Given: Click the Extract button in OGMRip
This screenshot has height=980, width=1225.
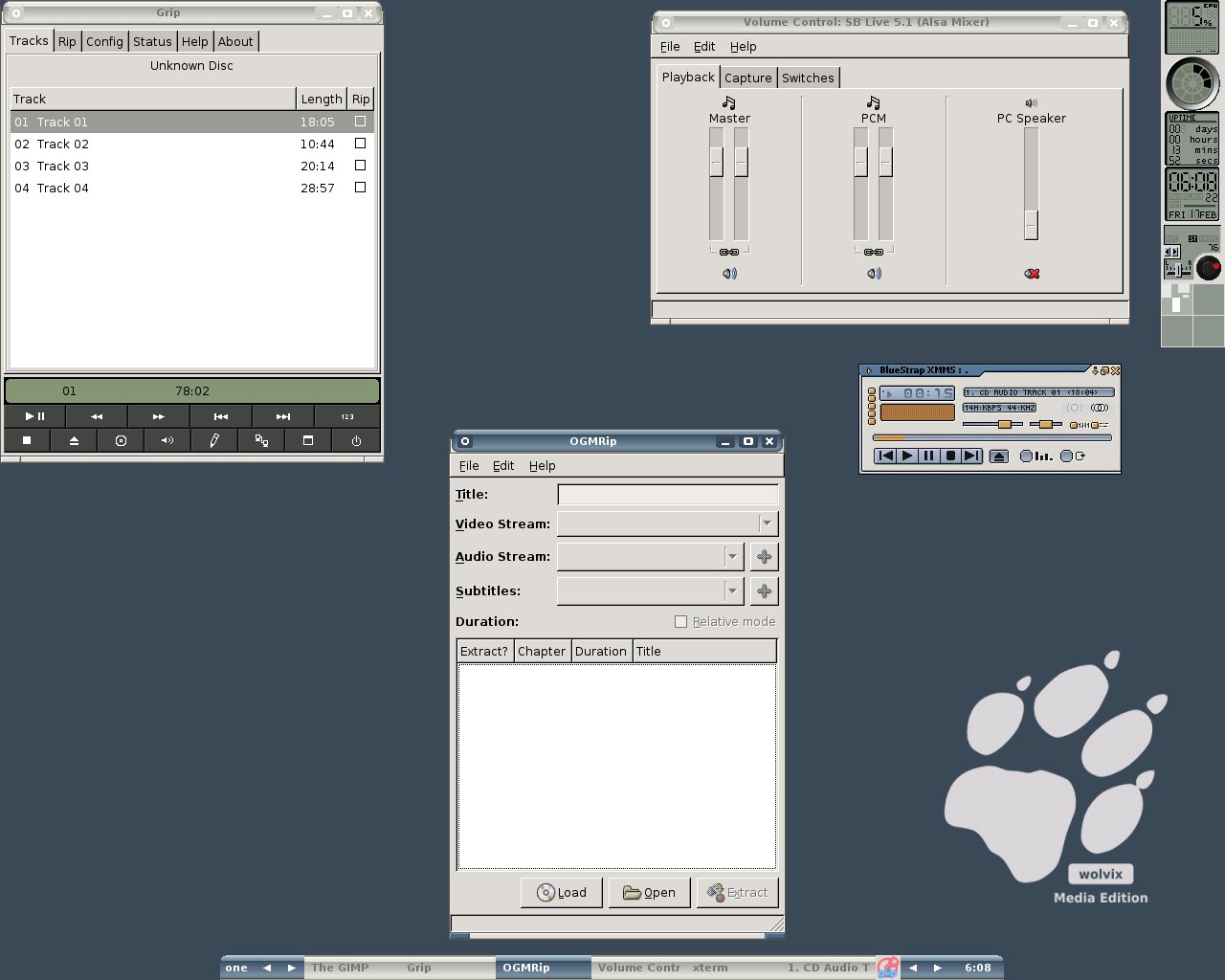Looking at the screenshot, I should (737, 892).
